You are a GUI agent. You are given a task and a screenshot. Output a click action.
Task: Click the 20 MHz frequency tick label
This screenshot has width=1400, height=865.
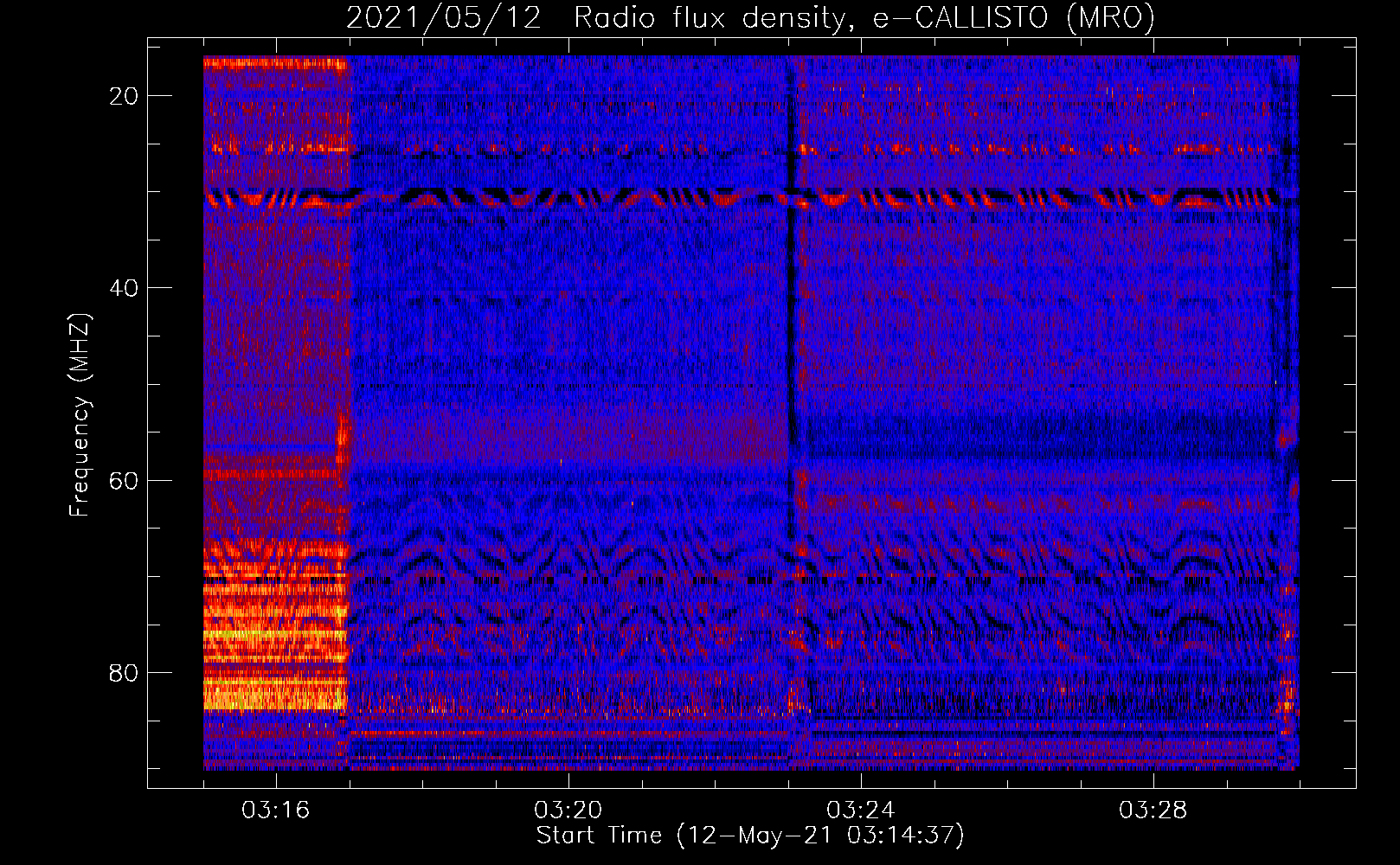point(124,96)
